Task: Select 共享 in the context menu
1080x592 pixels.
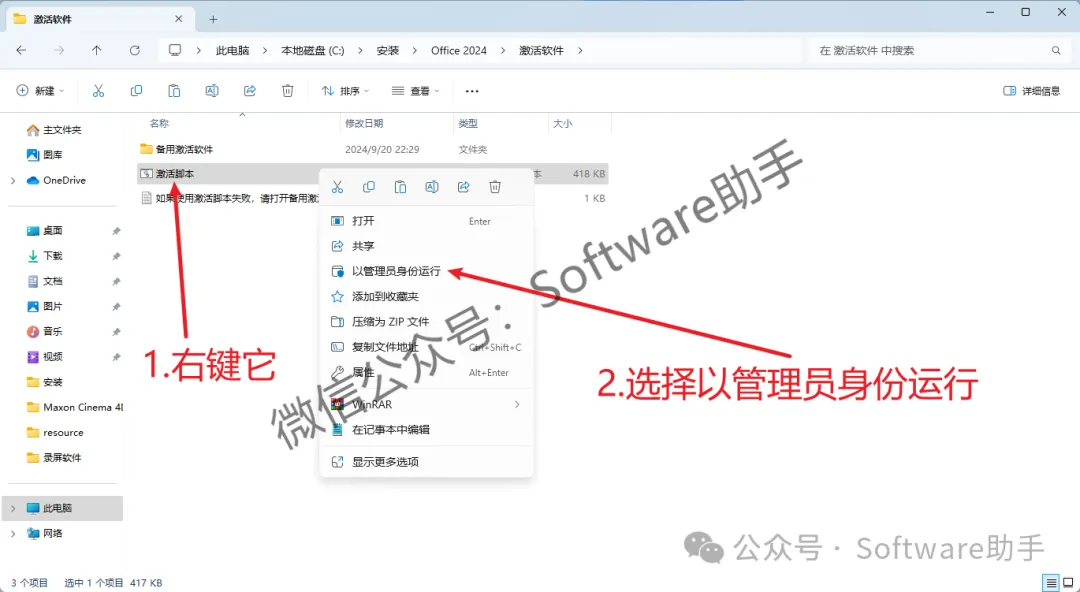Action: [426, 246]
